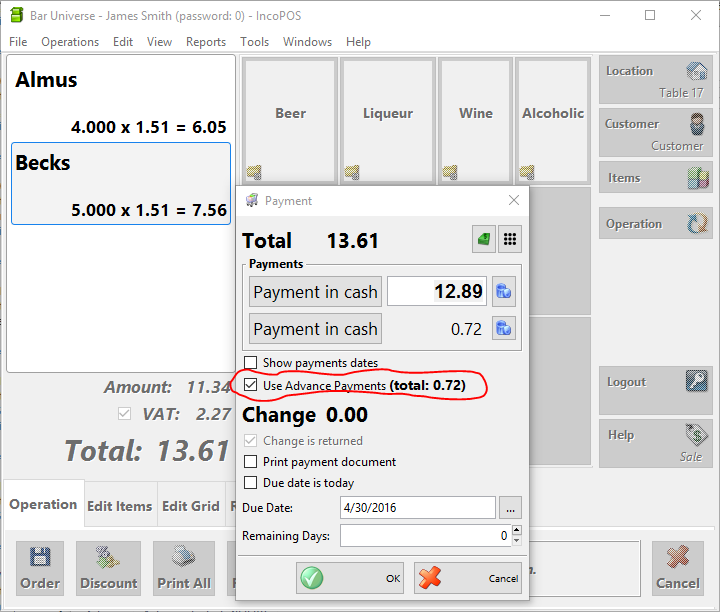The image size is (720, 612).
Task: Open the numeric keypad grid icon
Action: [x=510, y=239]
